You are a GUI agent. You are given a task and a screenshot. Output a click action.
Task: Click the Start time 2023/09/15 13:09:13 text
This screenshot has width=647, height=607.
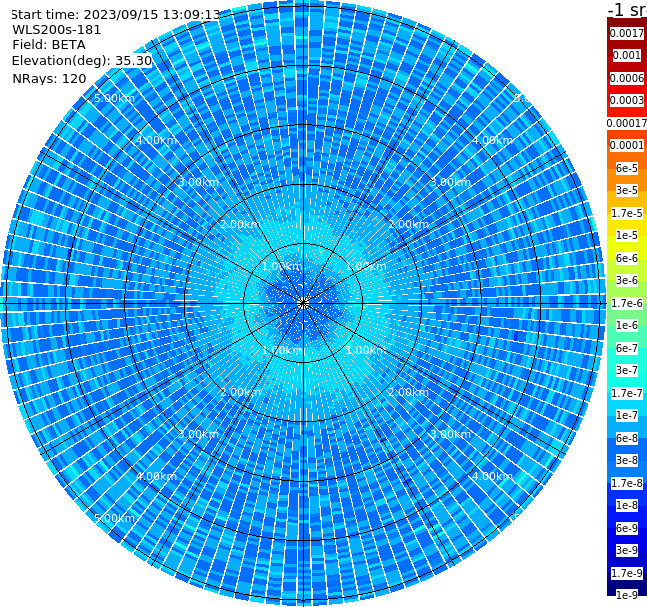pos(116,14)
